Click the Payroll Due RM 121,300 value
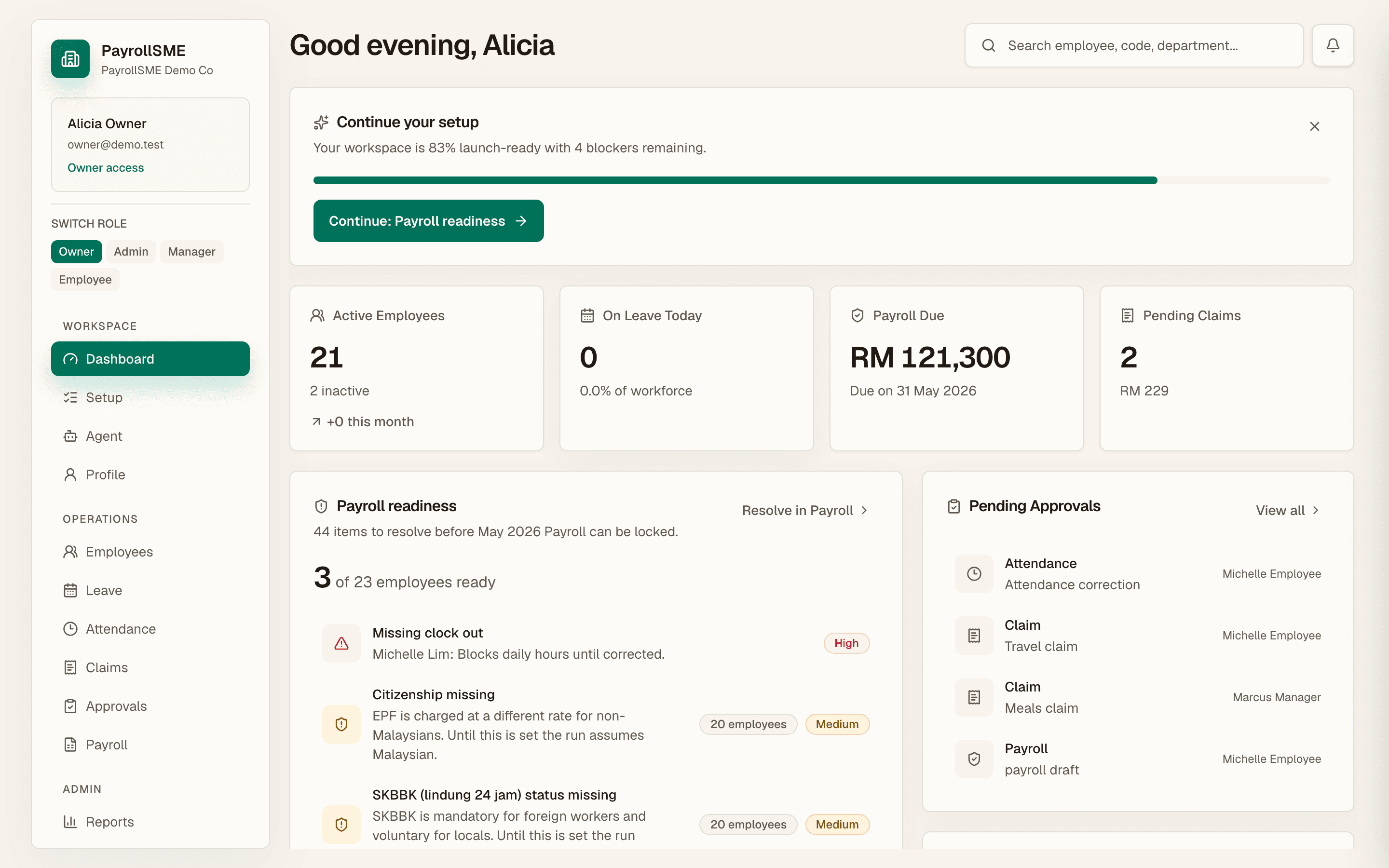This screenshot has height=868, width=1389. [930, 358]
